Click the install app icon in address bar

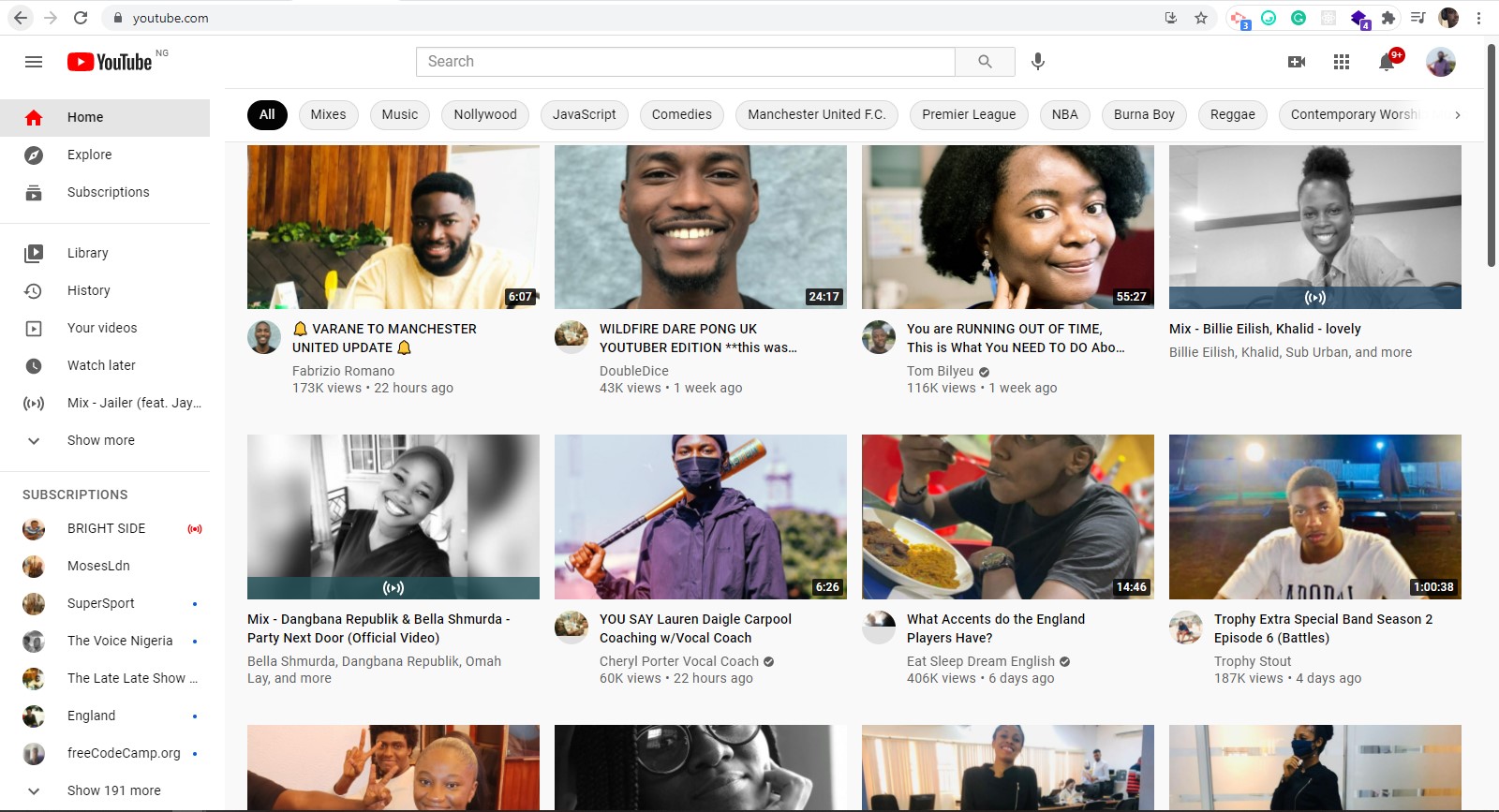[x=1171, y=18]
